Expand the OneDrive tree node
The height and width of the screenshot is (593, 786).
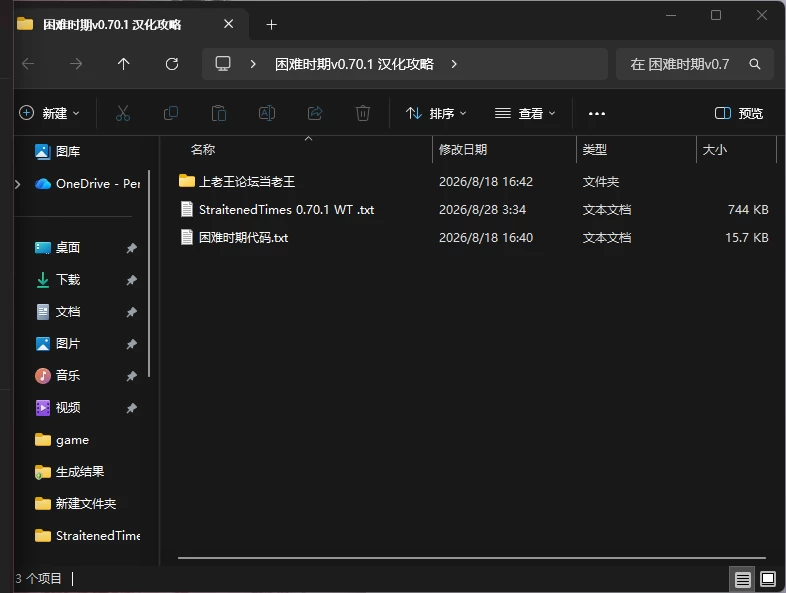[x=18, y=184]
